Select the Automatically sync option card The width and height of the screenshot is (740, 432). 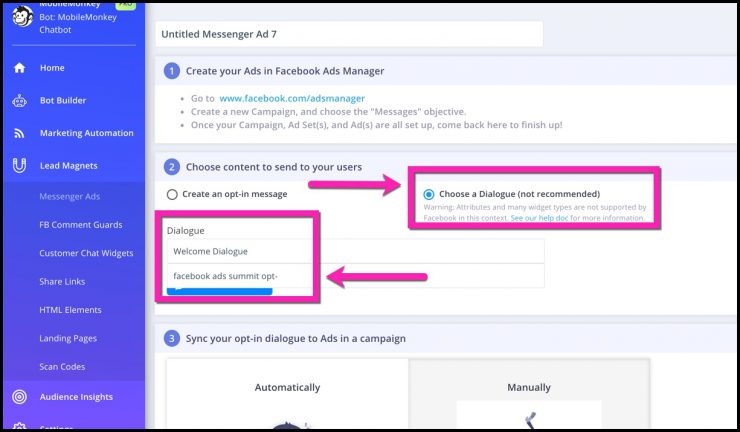287,394
